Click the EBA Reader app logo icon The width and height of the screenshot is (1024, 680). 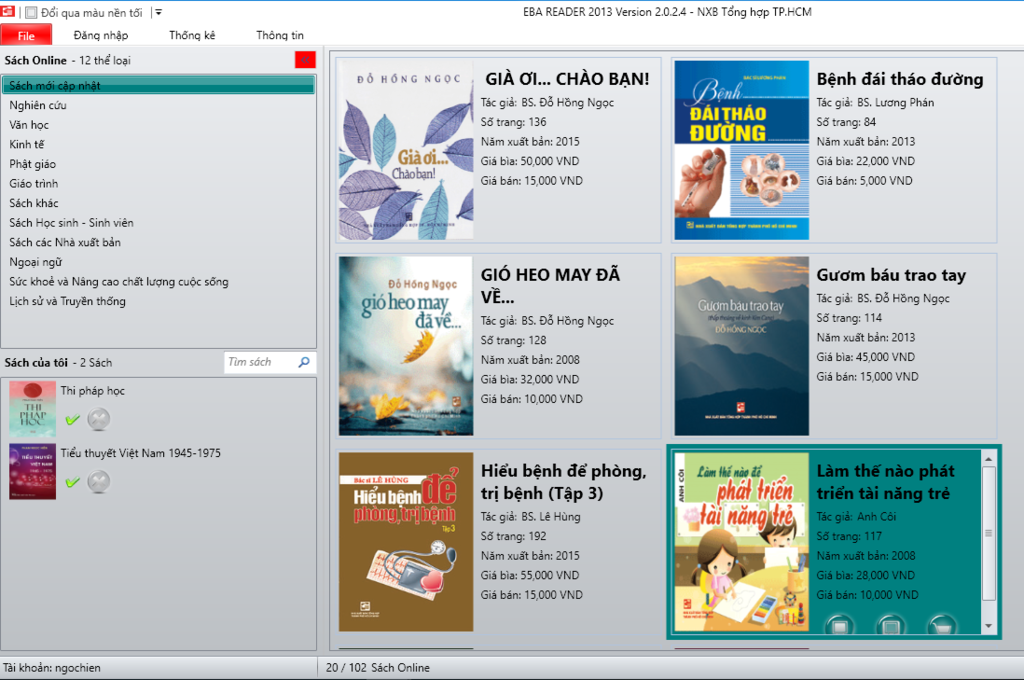click(x=8, y=11)
